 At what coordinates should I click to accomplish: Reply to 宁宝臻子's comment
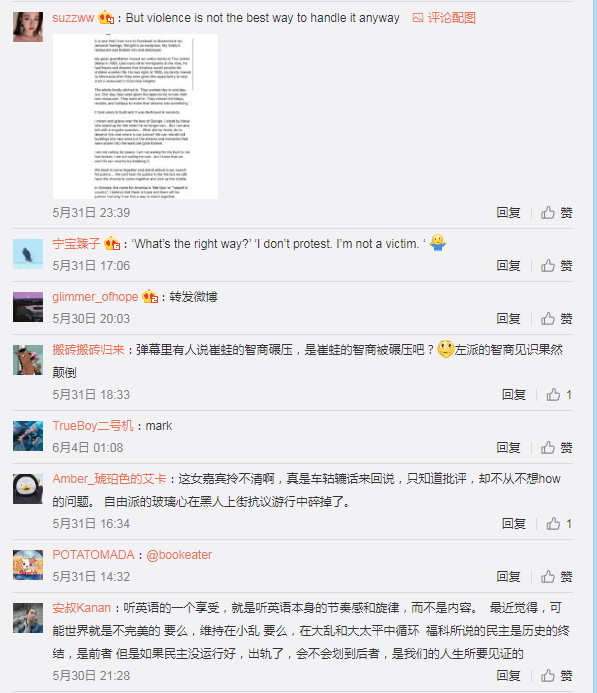click(x=508, y=266)
